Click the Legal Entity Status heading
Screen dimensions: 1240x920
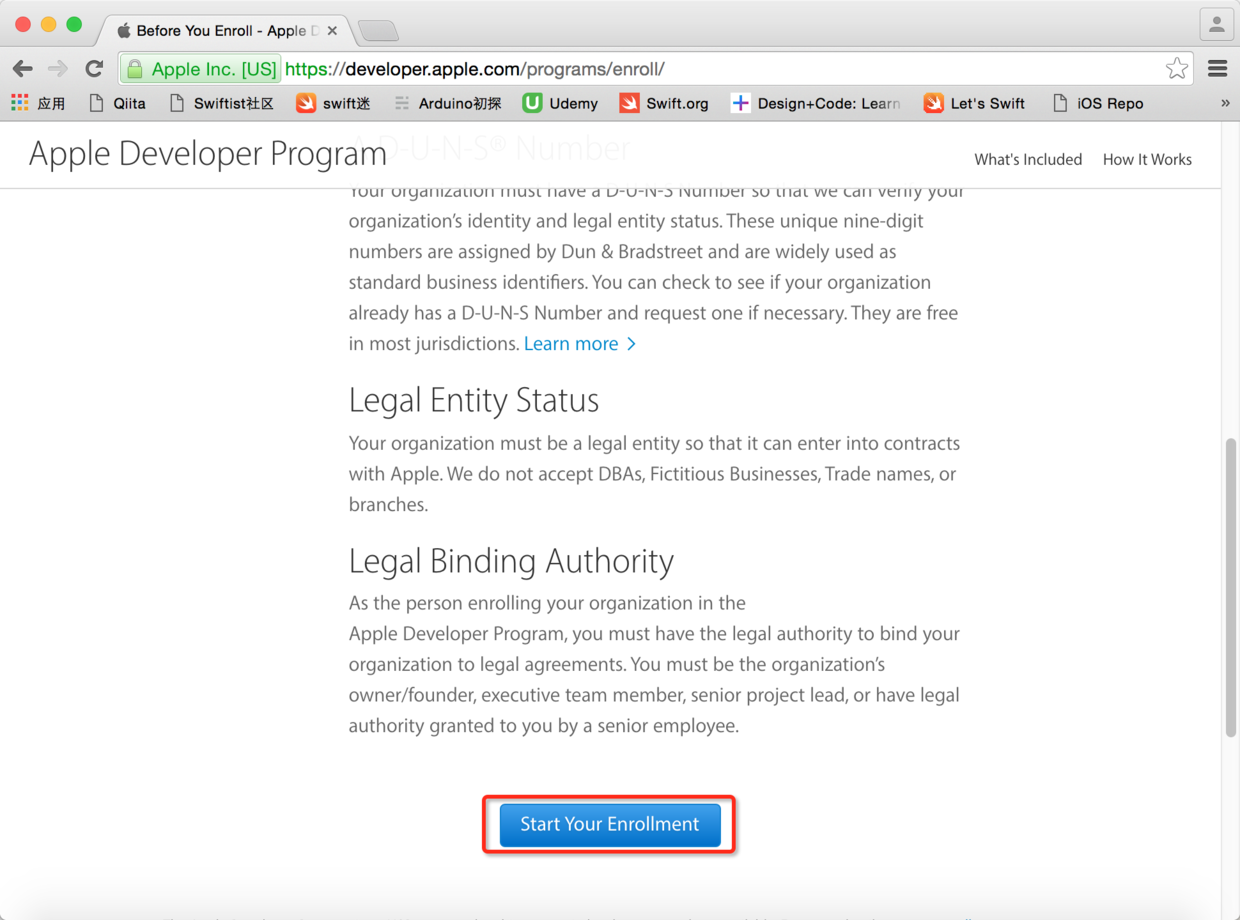[474, 400]
